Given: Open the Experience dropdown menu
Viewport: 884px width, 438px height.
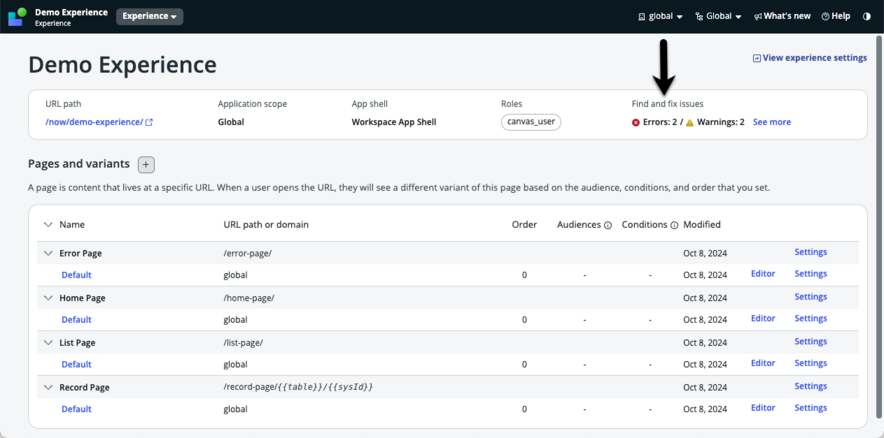Looking at the screenshot, I should pos(149,16).
